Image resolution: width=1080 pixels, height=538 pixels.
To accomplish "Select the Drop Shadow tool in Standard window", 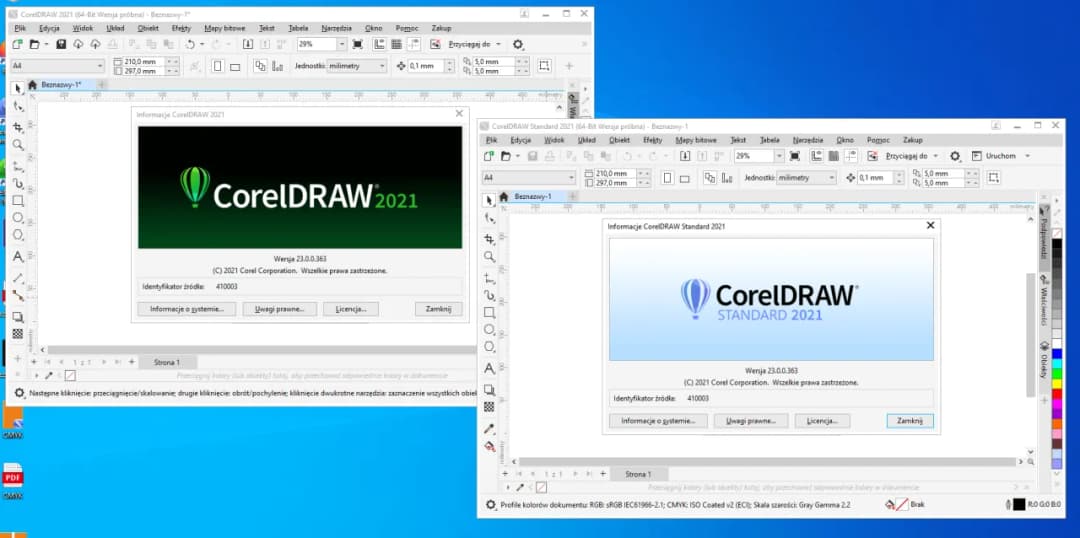I will tap(489, 390).
